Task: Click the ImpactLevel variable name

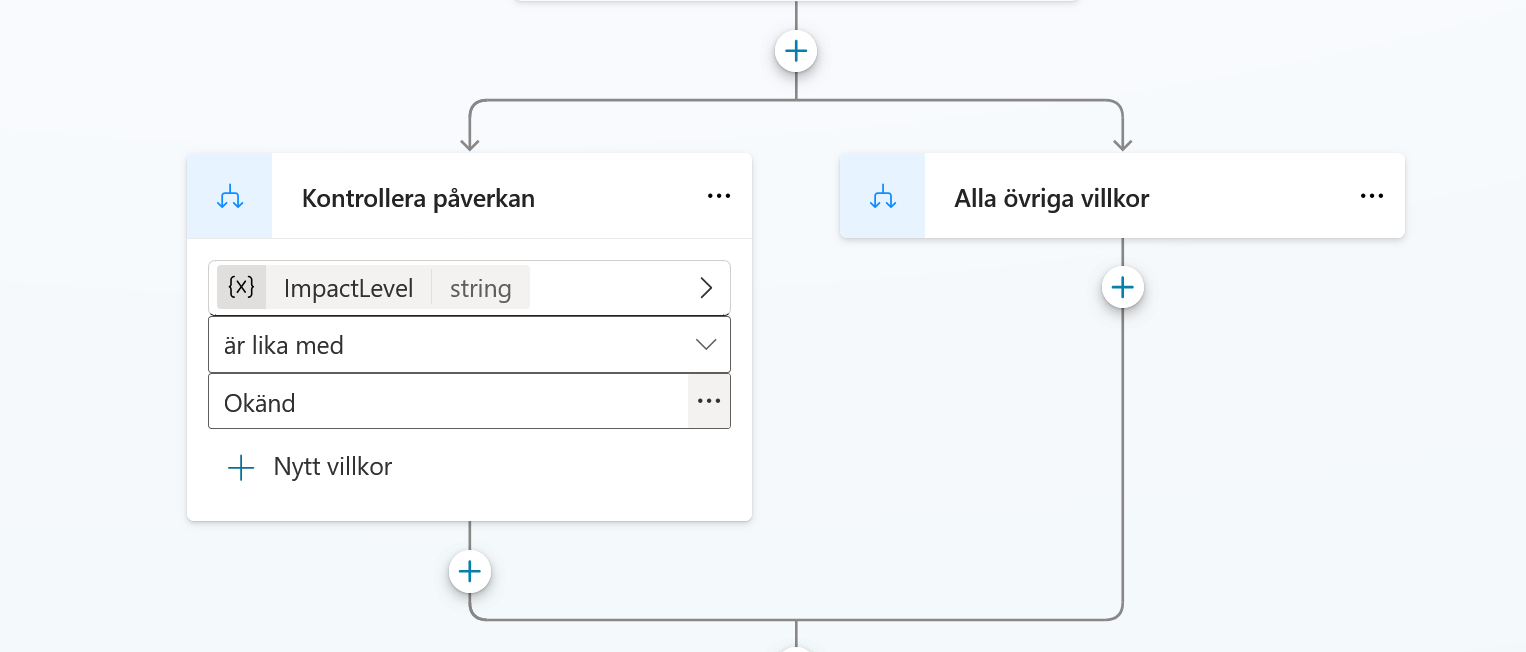Action: [349, 289]
